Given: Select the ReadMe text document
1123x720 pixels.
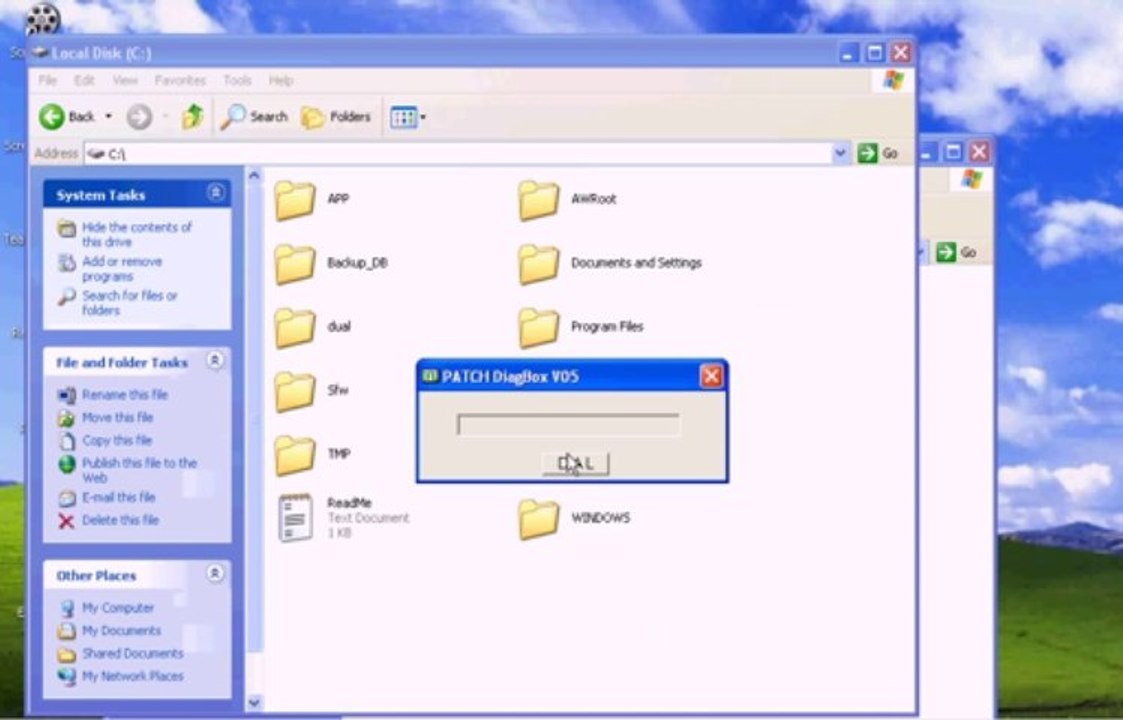Looking at the screenshot, I should pyautogui.click(x=295, y=517).
